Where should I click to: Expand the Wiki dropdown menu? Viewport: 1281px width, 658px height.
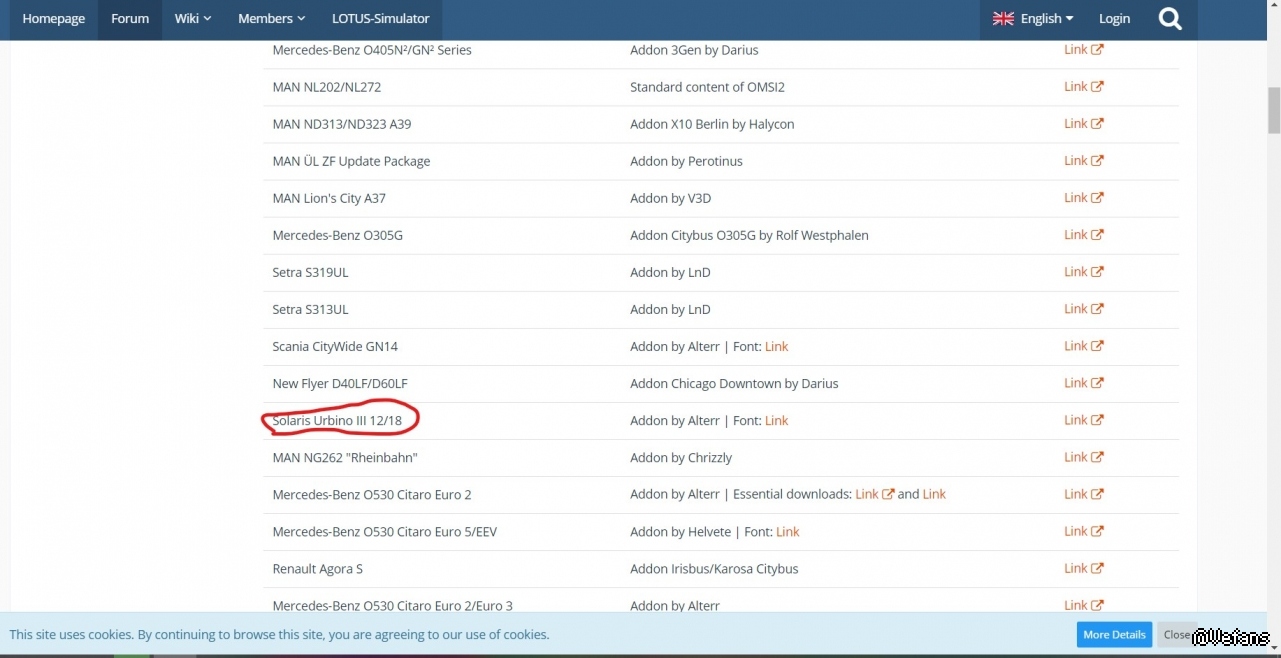point(193,19)
